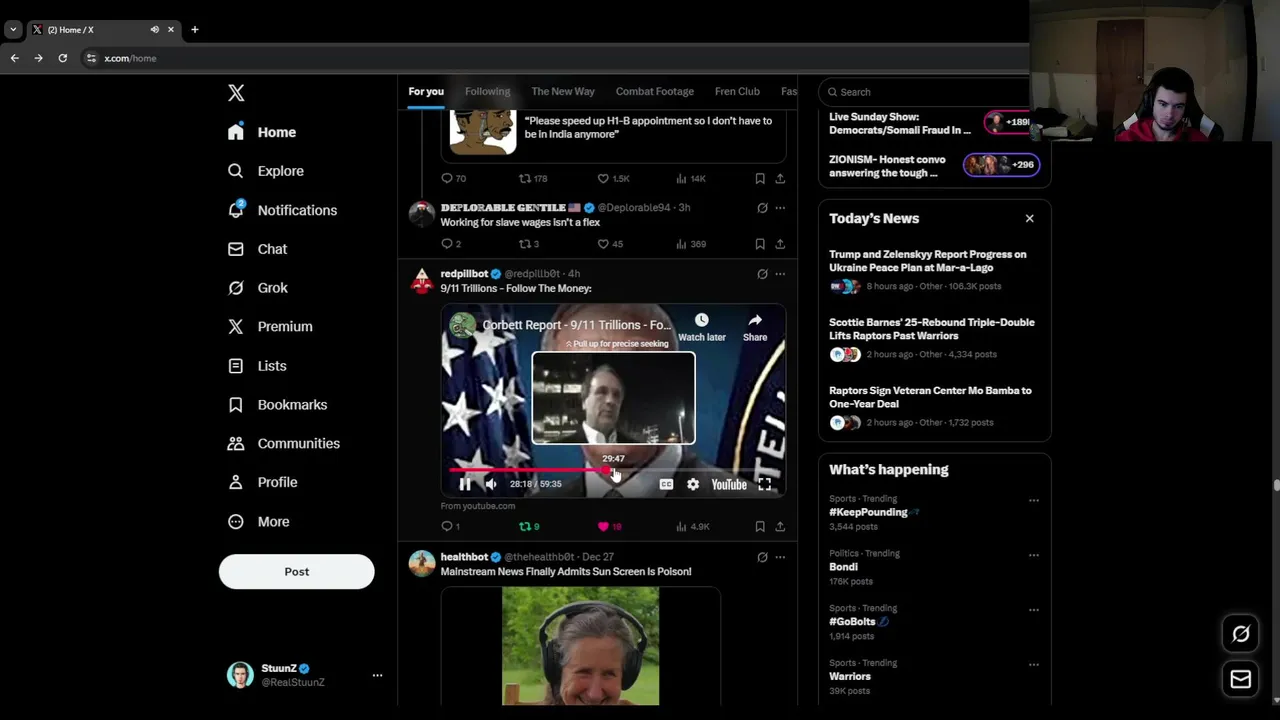Image resolution: width=1280 pixels, height=720 pixels.
Task: Open Lists in the sidebar
Action: coord(257,366)
